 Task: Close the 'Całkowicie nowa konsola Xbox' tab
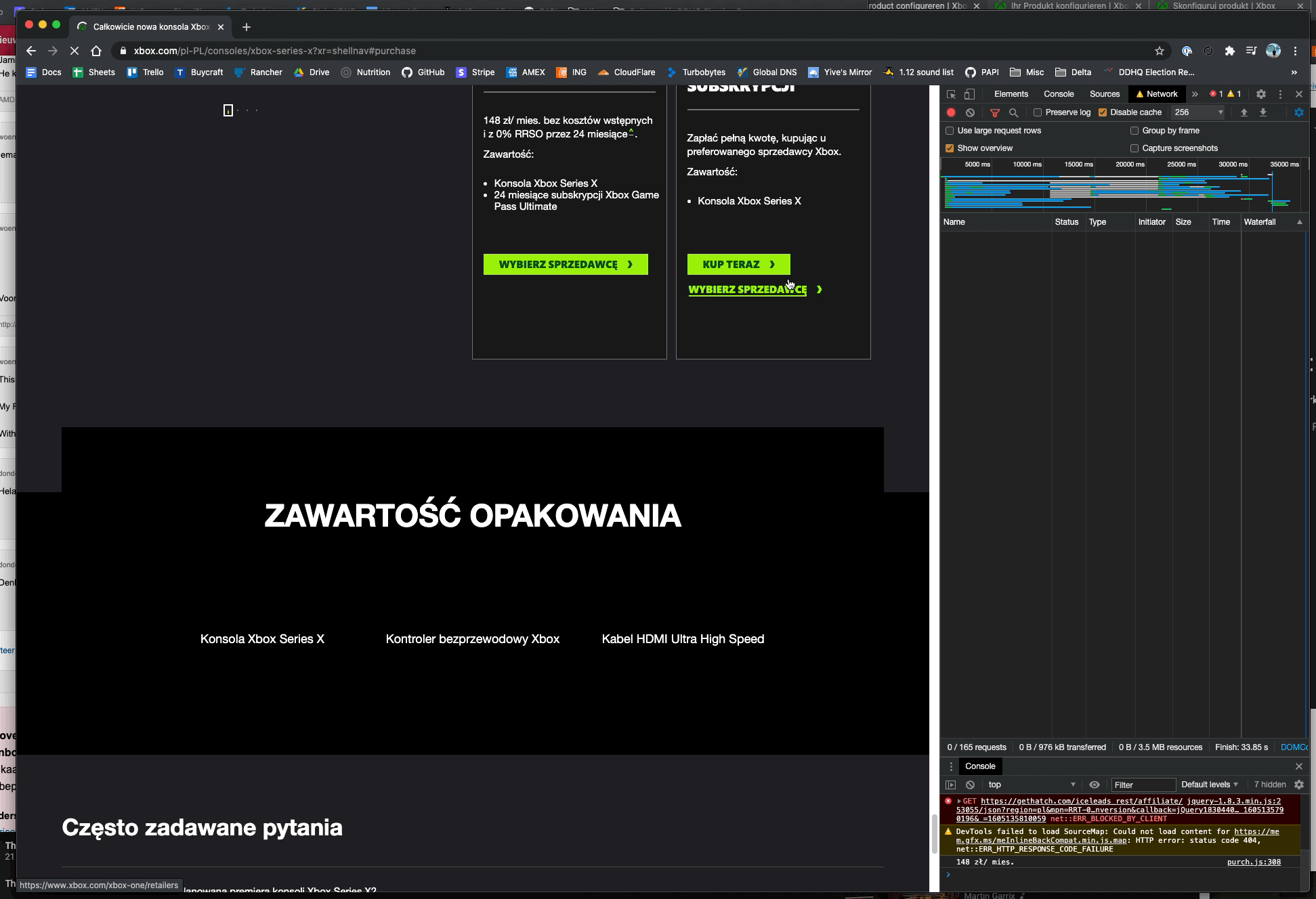(221, 27)
